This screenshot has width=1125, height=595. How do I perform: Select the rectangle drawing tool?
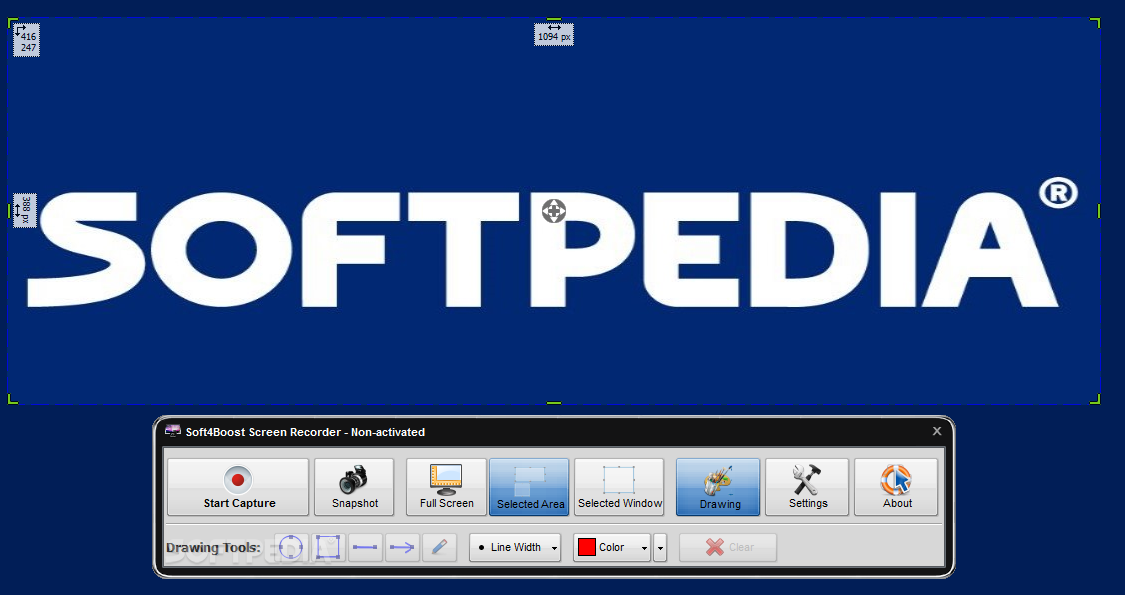pos(328,548)
